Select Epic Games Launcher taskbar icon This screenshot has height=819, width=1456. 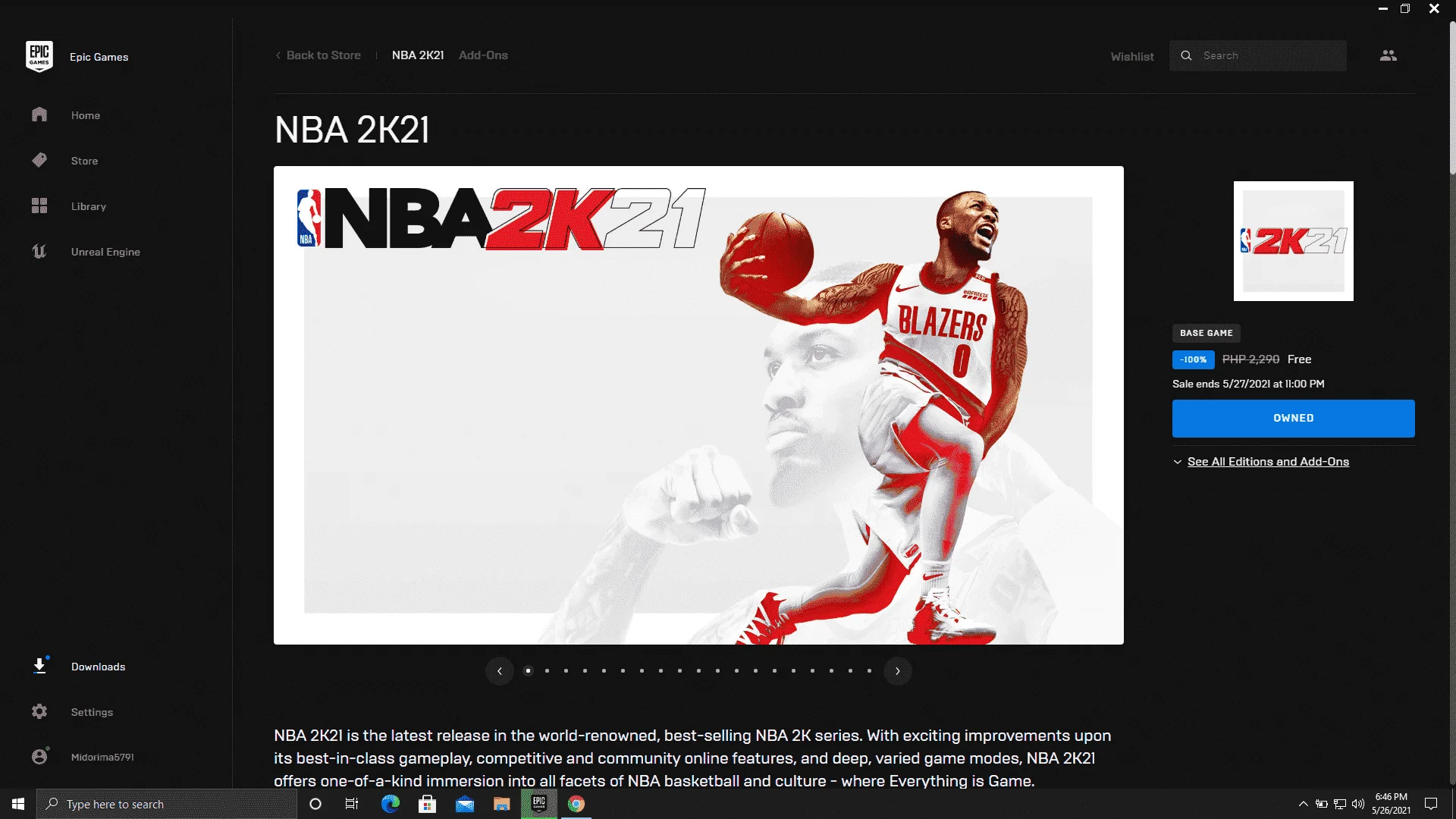point(539,804)
